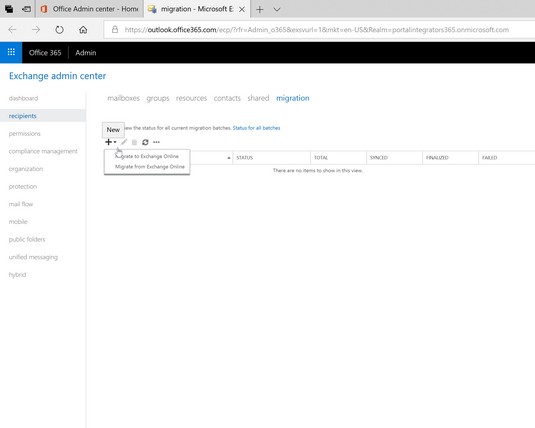The width and height of the screenshot is (535, 428).
Task: Select the migration tab
Action: point(293,98)
